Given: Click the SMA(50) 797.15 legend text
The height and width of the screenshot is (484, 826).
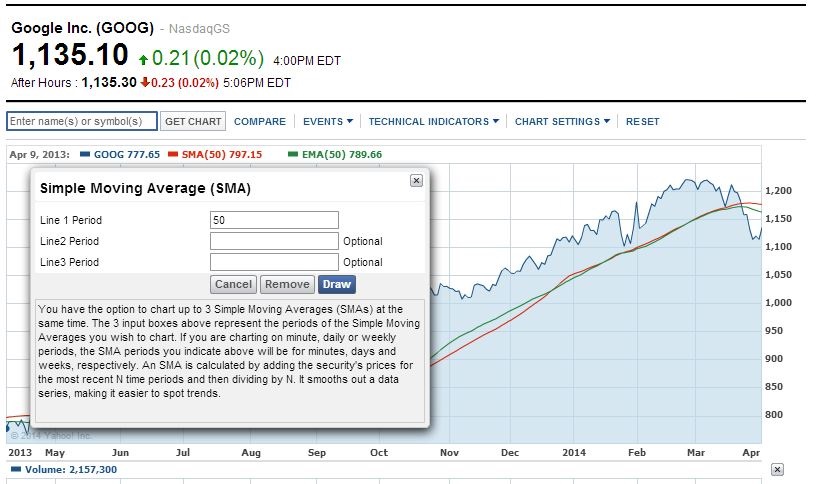Looking at the screenshot, I should [222, 154].
